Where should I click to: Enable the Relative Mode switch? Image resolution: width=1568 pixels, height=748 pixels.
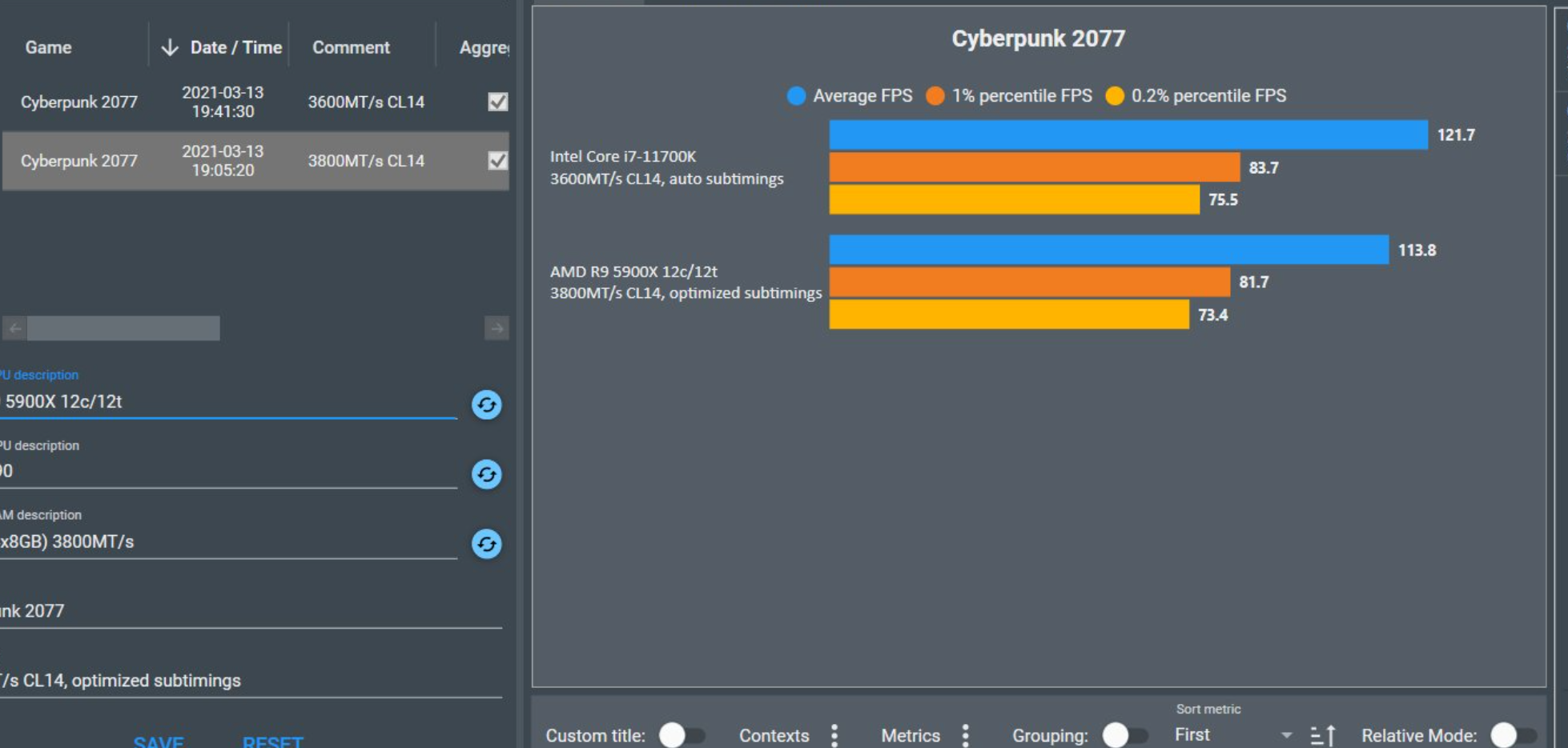pos(1514,735)
